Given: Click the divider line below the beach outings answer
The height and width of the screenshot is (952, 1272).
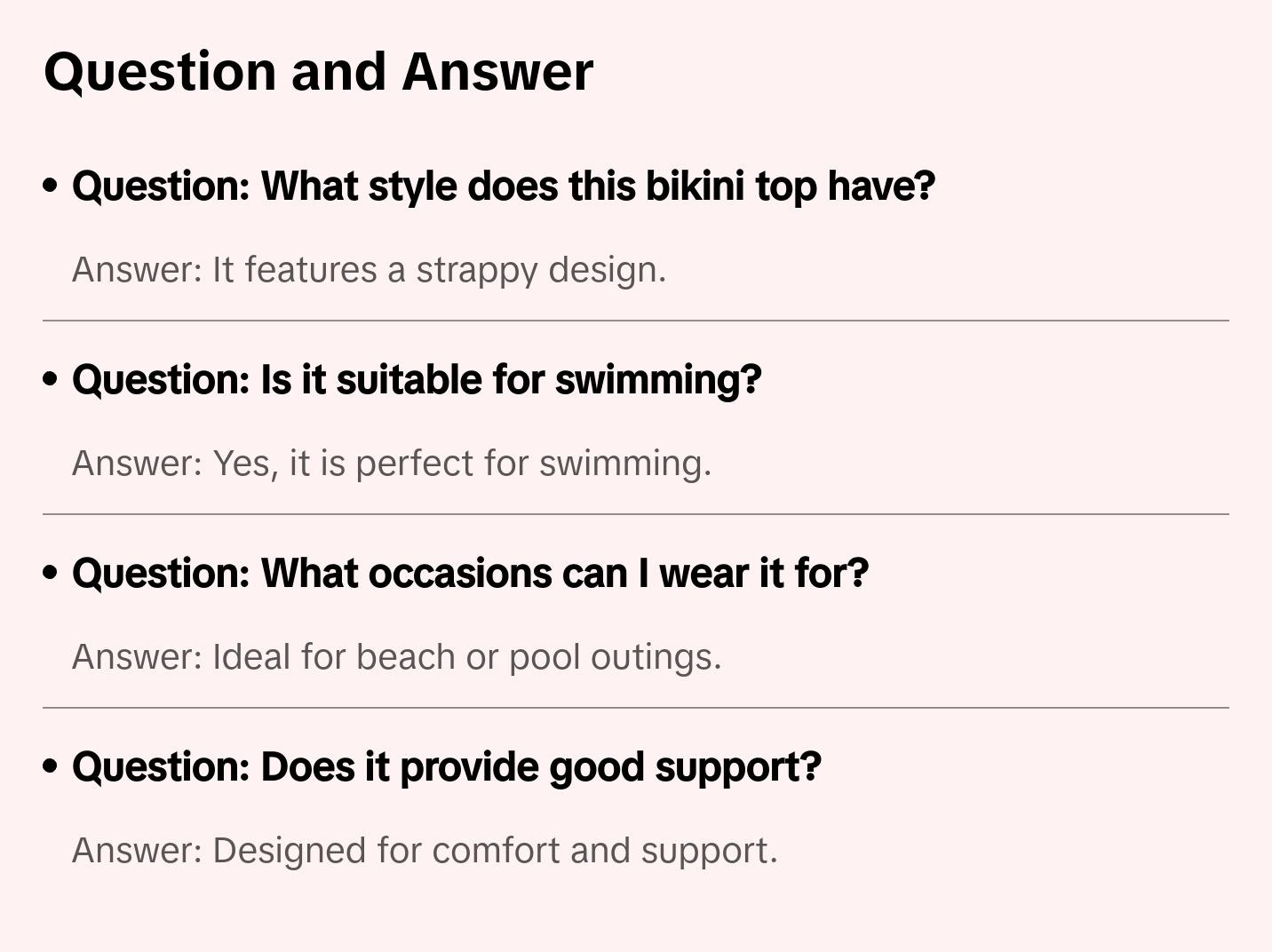Looking at the screenshot, I should tap(636, 708).
